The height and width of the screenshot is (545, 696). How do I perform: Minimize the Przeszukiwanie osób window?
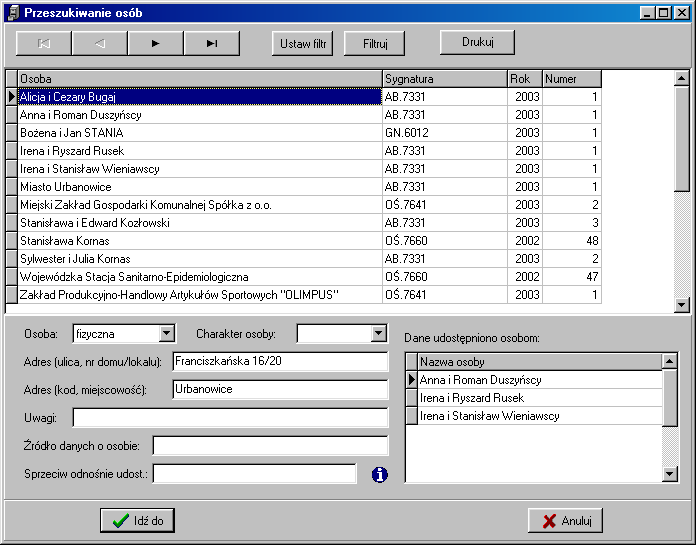[x=647, y=13]
